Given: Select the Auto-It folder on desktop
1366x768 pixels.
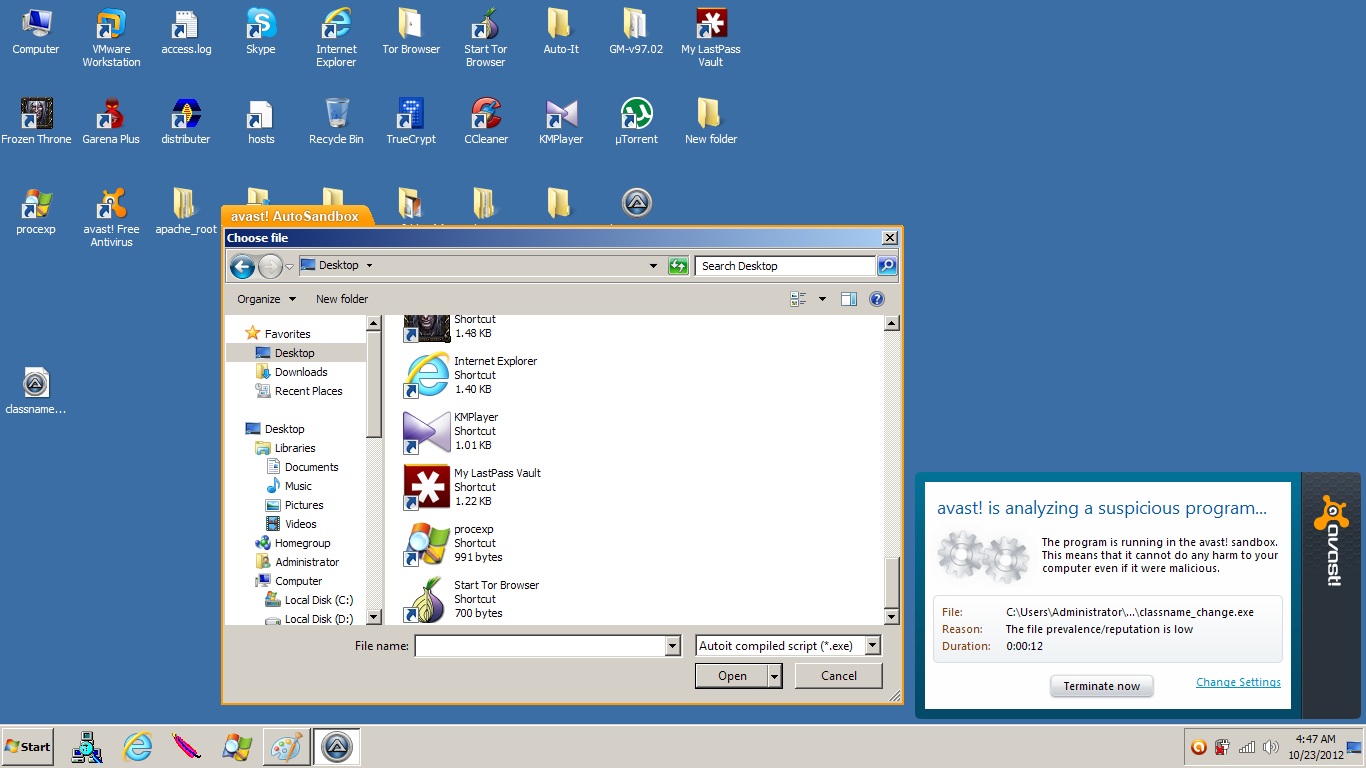Looking at the screenshot, I should [561, 32].
